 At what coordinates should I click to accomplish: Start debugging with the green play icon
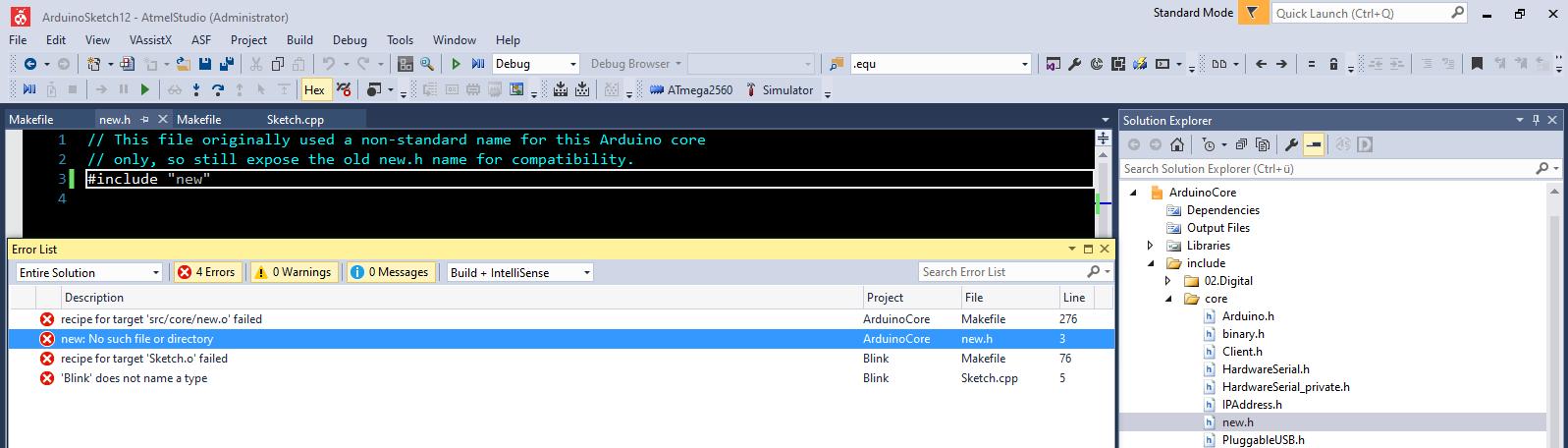(456, 64)
